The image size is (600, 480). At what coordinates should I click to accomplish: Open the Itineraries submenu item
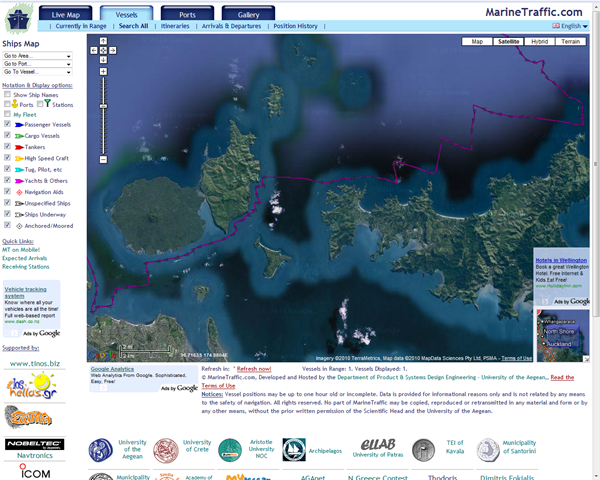[x=175, y=26]
